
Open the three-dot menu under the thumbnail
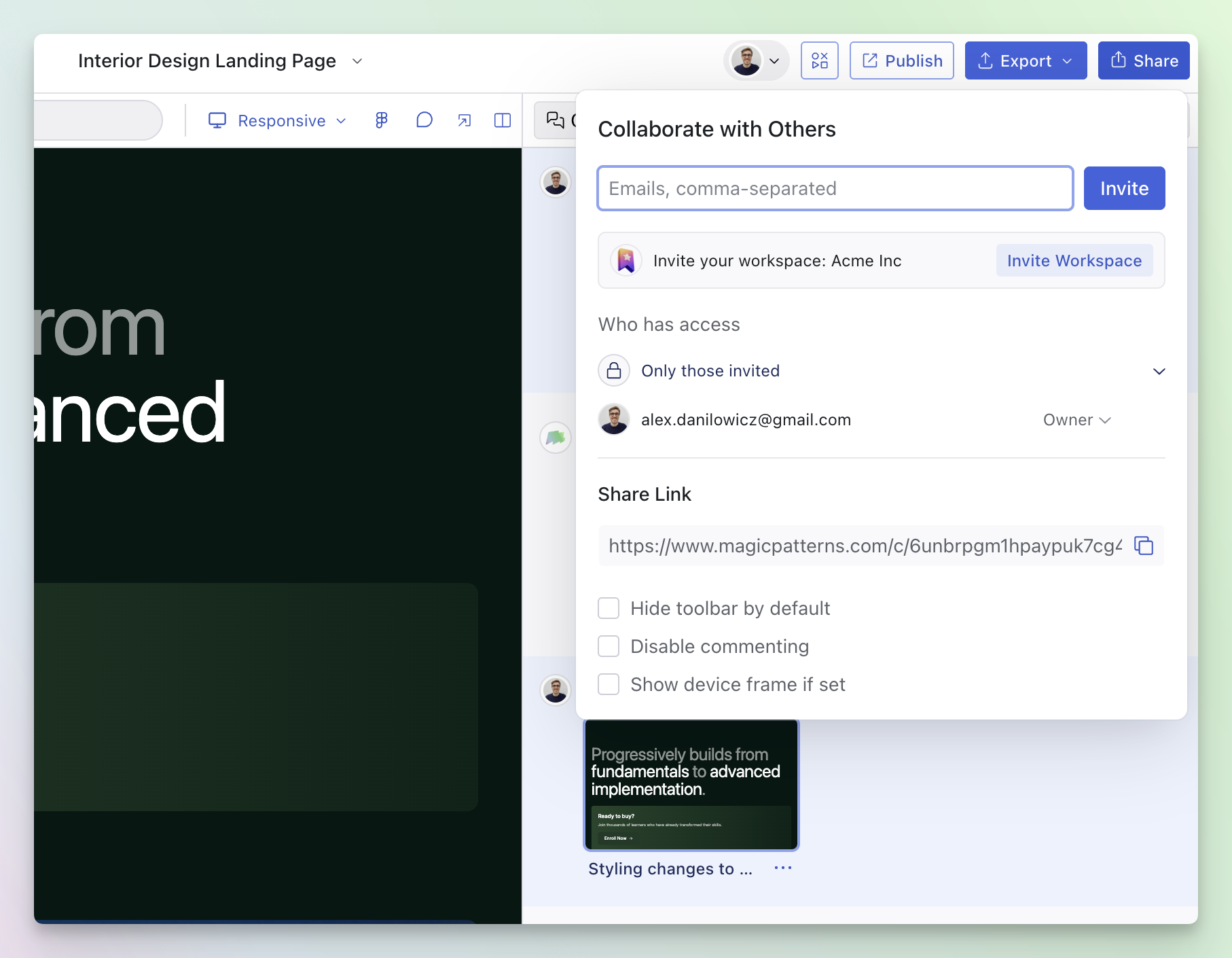tap(782, 868)
